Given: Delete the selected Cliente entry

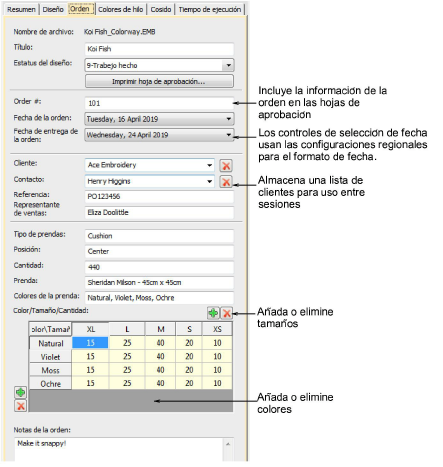Looking at the screenshot, I should point(226,166).
